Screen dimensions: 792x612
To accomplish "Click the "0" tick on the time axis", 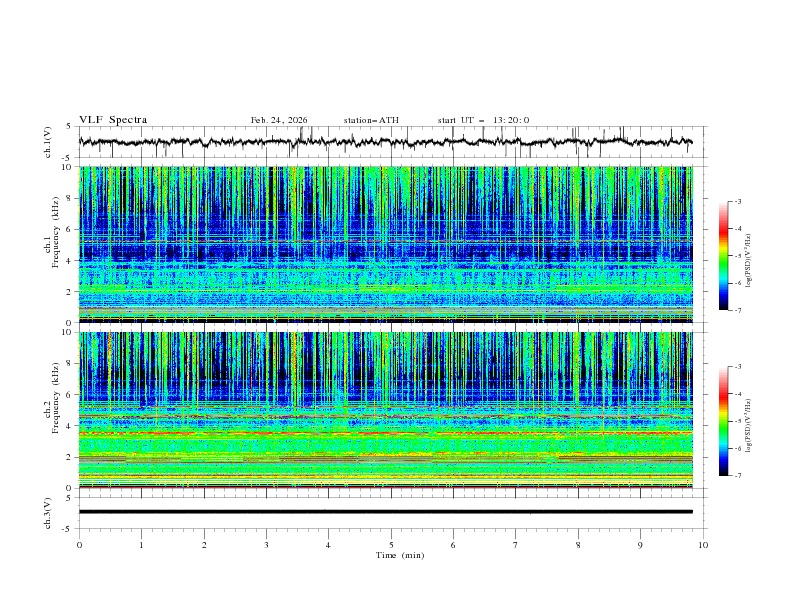I will click(79, 545).
